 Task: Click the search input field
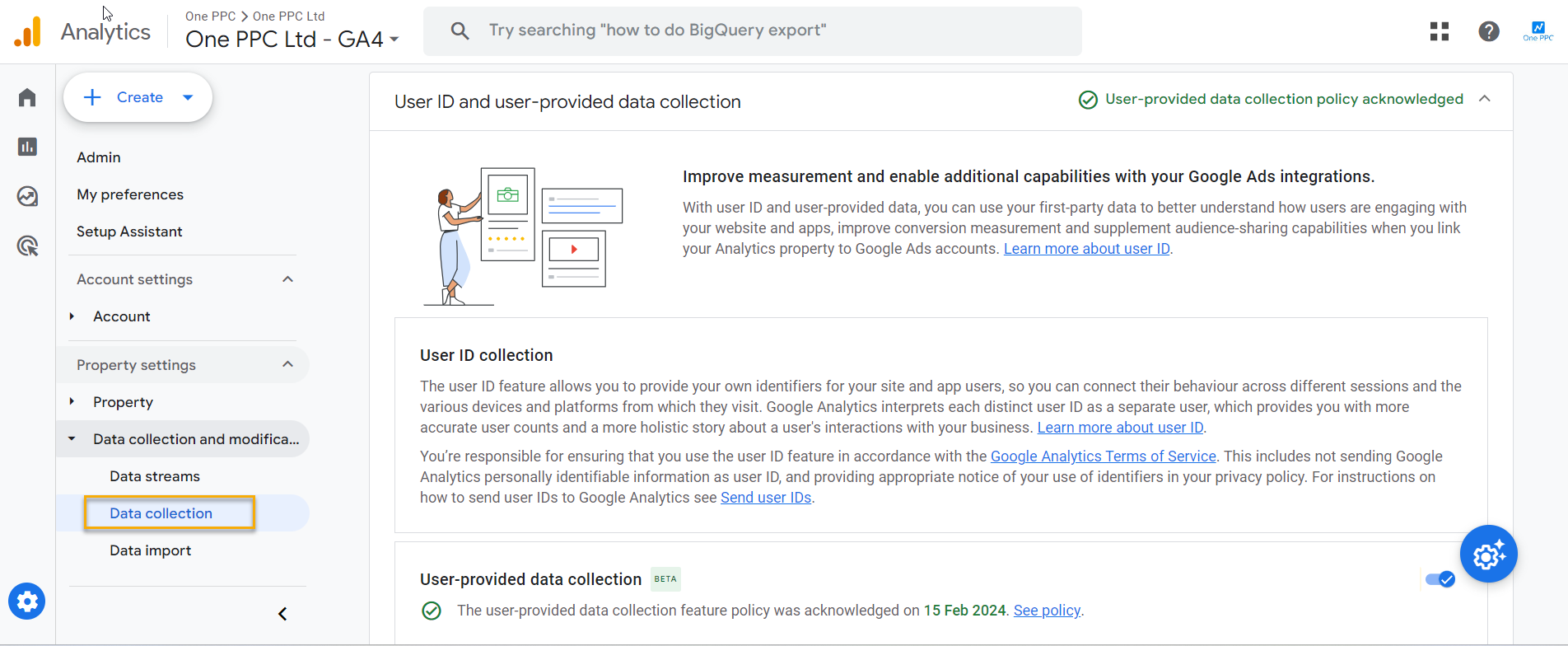(x=752, y=31)
